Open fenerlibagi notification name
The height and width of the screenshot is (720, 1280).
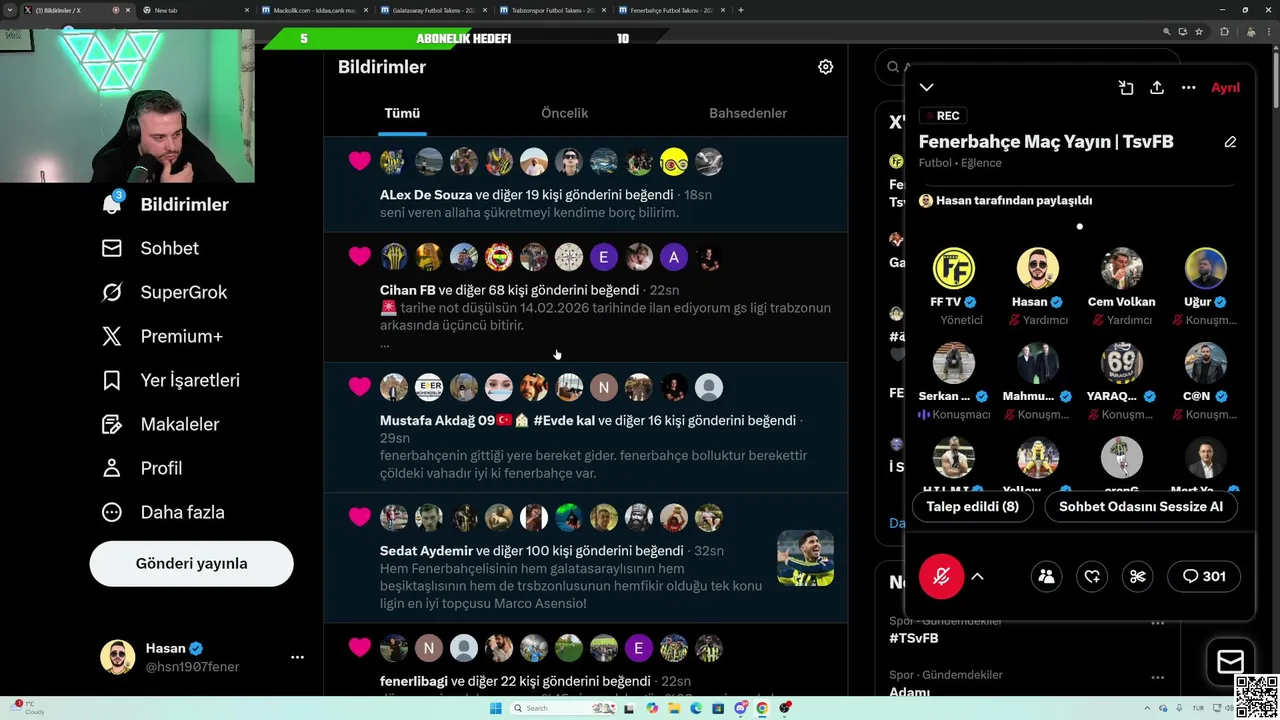[x=413, y=681]
